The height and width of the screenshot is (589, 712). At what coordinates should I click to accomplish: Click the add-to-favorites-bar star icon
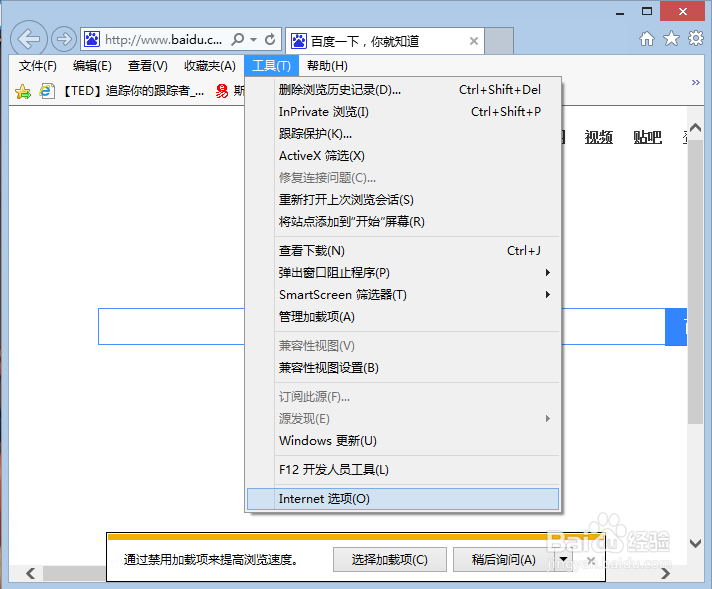23,91
